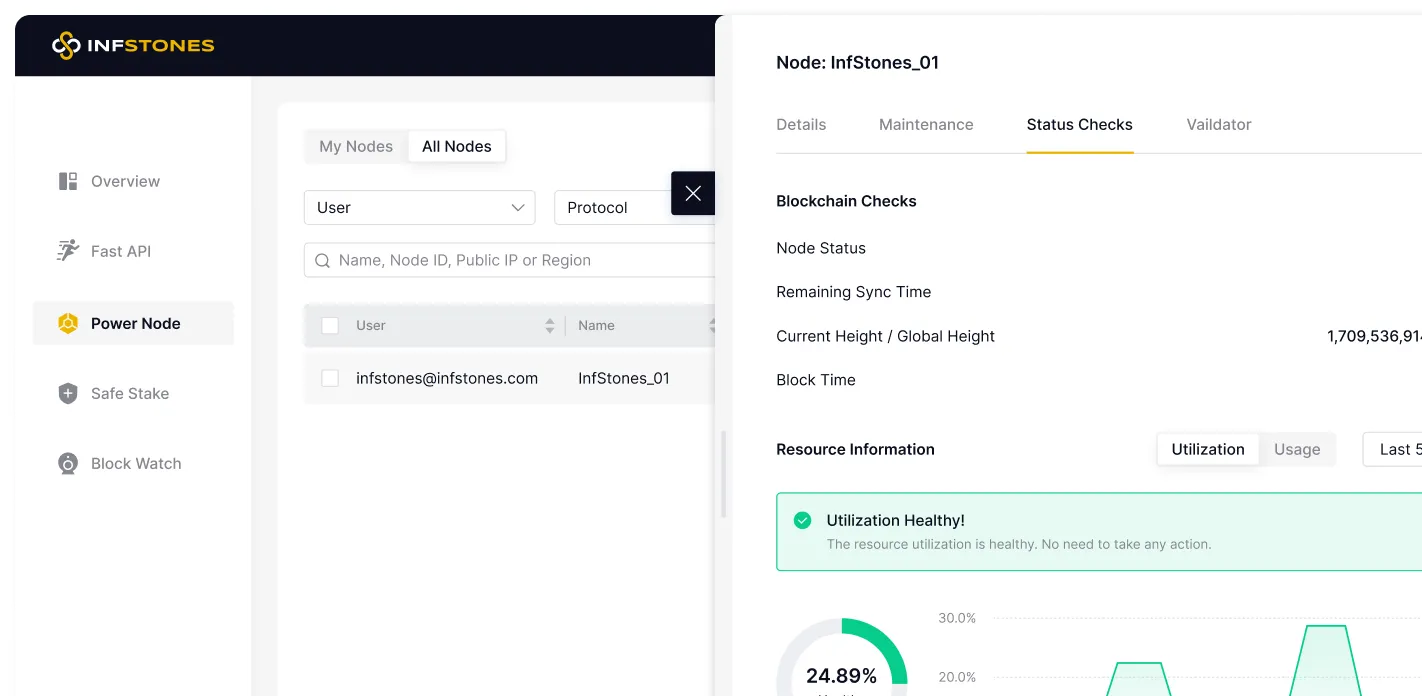Click the node search input field
1422x696 pixels.
pyautogui.click(x=510, y=260)
